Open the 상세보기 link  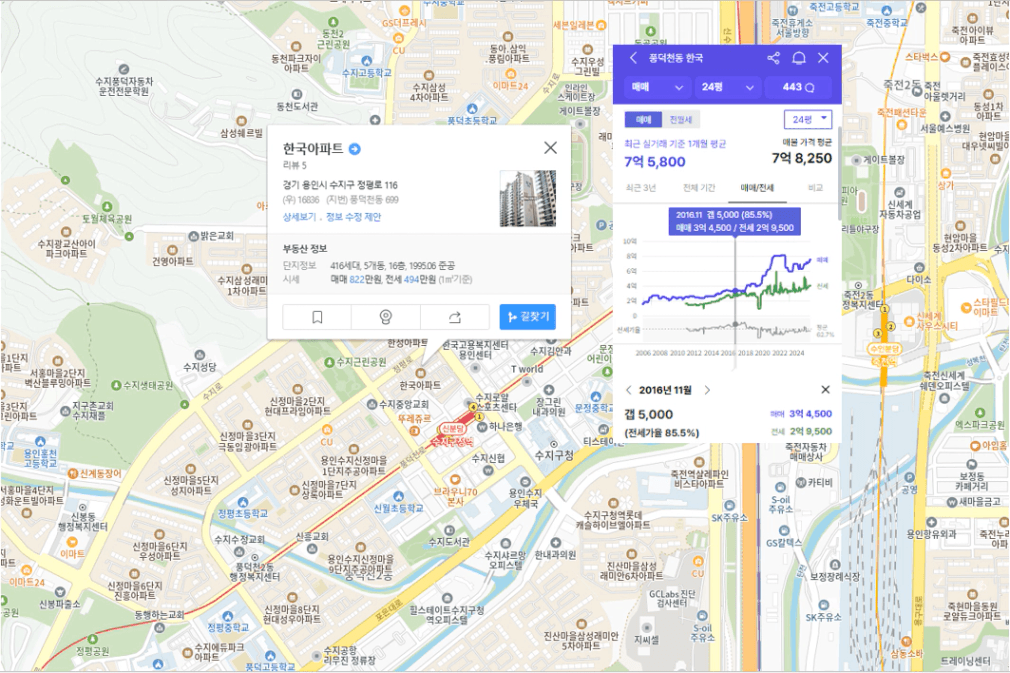300,217
